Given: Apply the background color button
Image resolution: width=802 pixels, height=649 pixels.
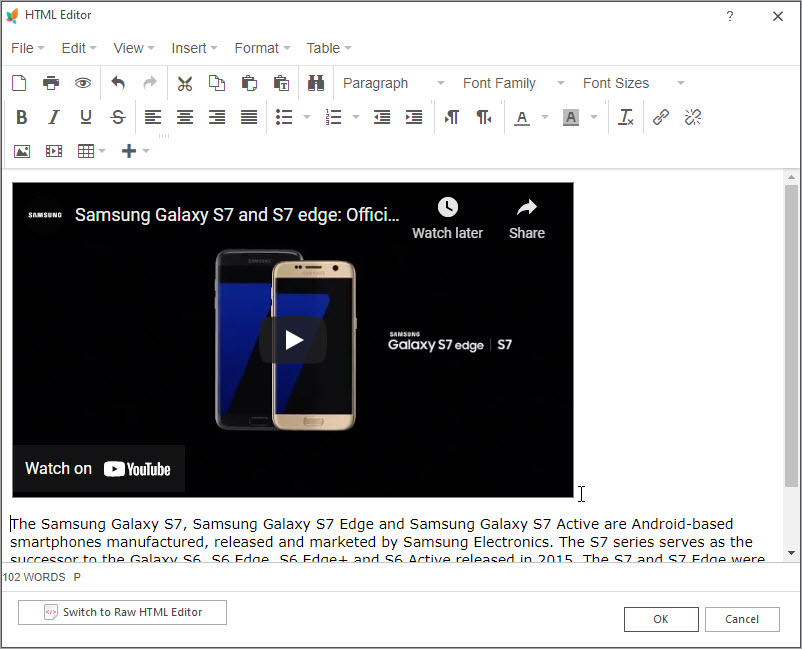Looking at the screenshot, I should click(x=571, y=118).
